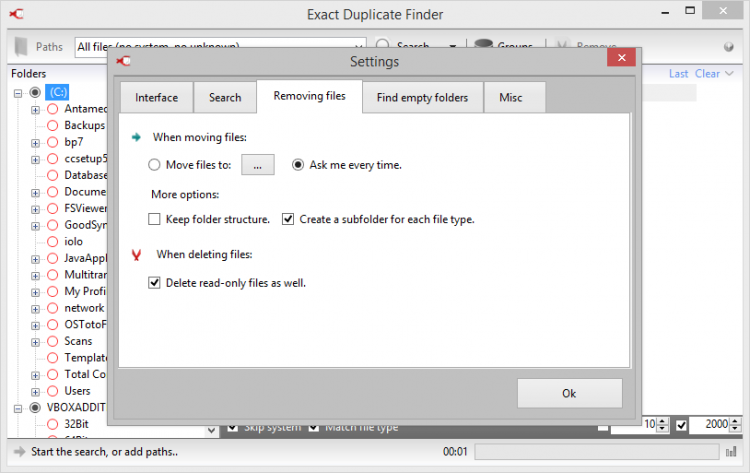This screenshot has width=750, height=473.
Task: Click the app logo in main title bar
Action: point(16,14)
